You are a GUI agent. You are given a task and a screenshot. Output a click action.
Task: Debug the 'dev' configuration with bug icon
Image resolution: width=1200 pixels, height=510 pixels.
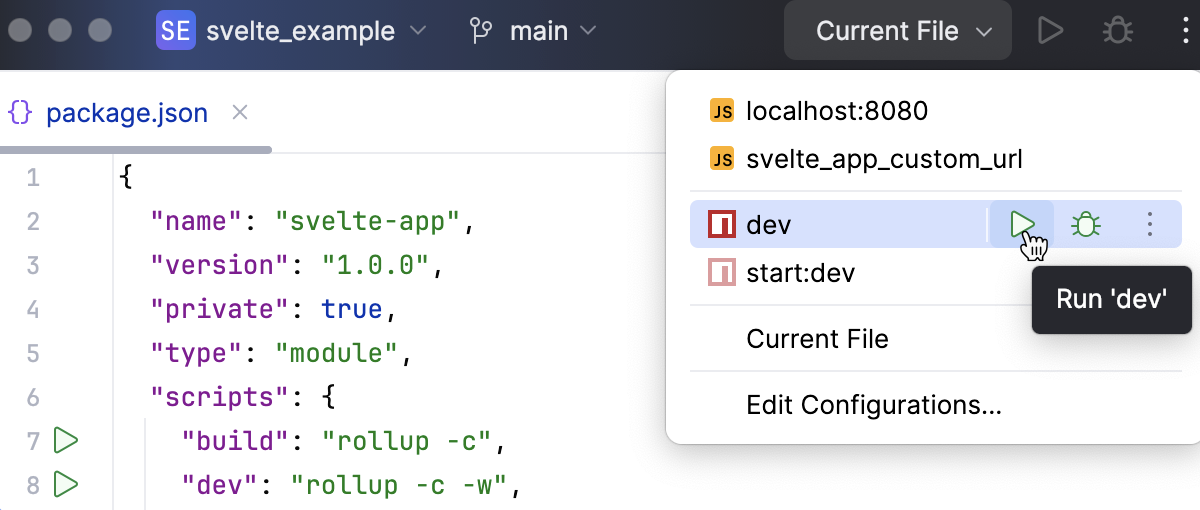(1086, 225)
